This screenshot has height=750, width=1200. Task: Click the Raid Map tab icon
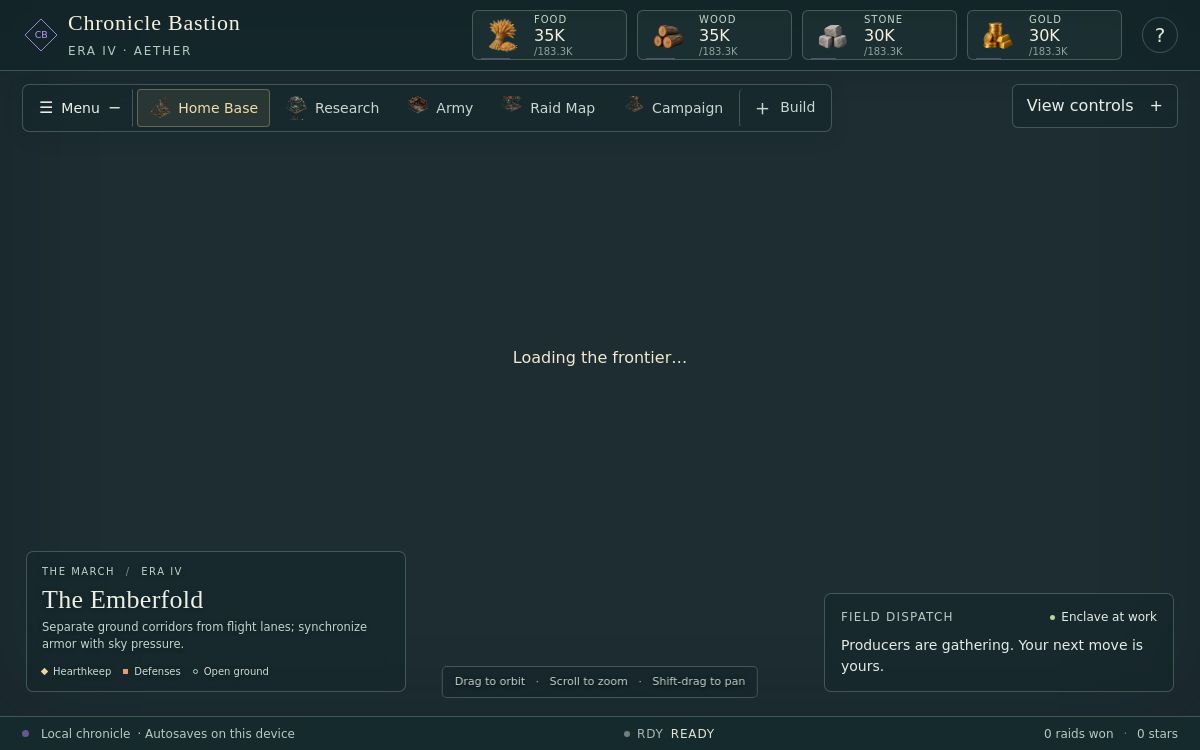pyautogui.click(x=512, y=104)
